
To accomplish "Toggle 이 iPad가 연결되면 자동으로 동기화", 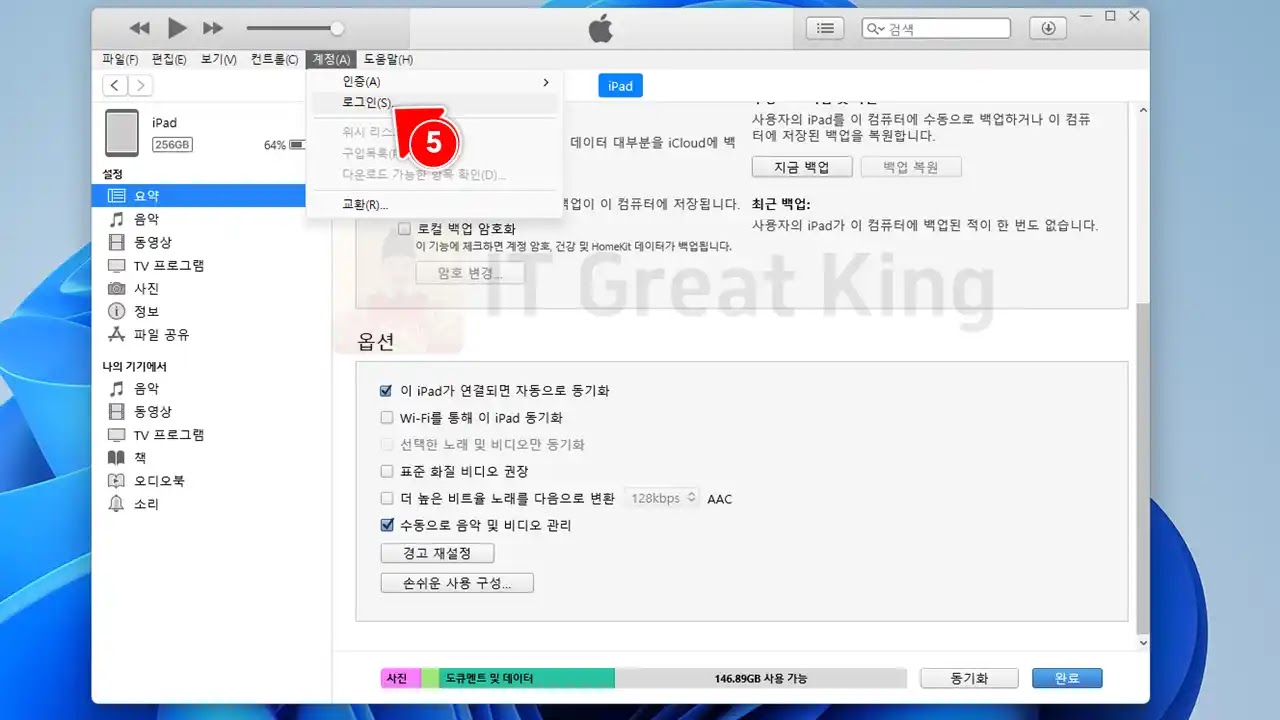I will (x=387, y=391).
